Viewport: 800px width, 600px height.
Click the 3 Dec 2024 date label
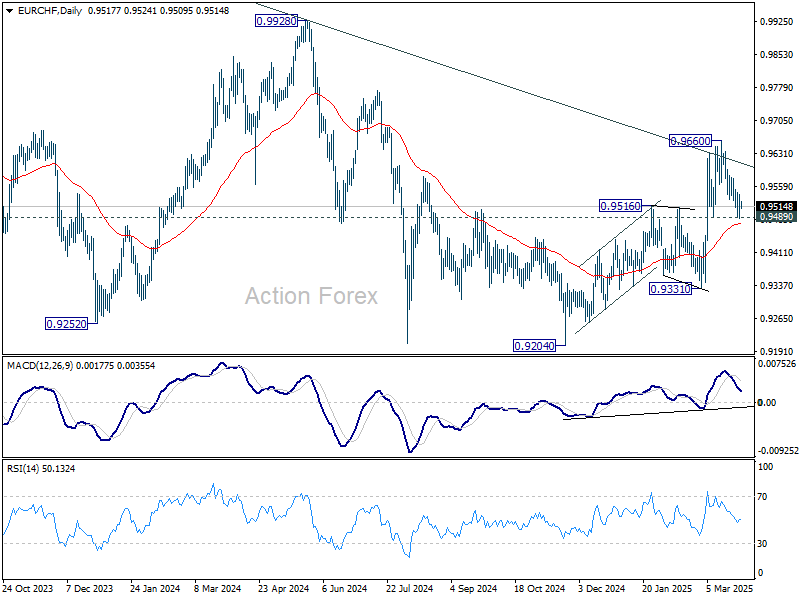[602, 588]
